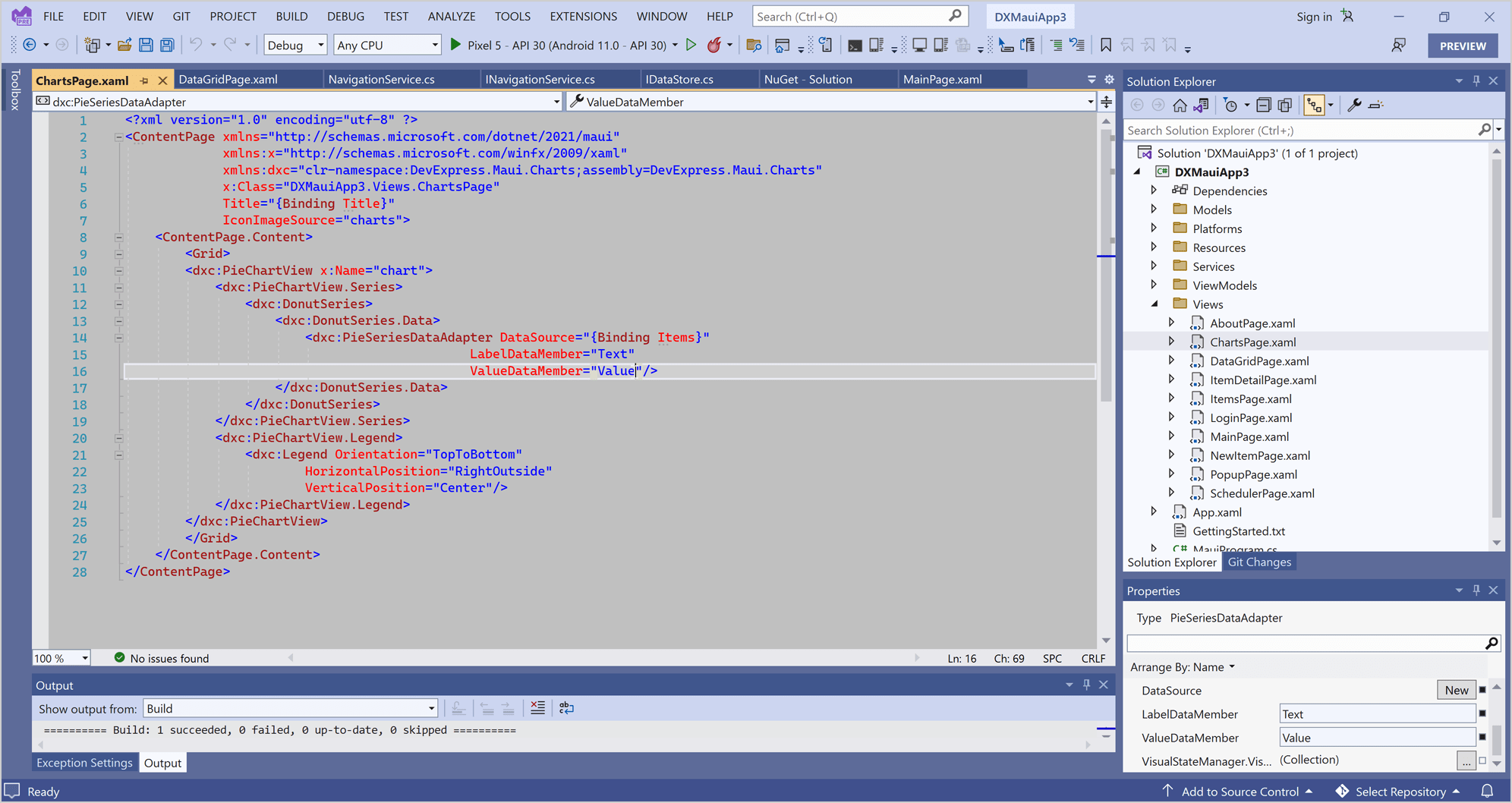
Task: Toggle a bookmark on the current line
Action: [1105, 45]
